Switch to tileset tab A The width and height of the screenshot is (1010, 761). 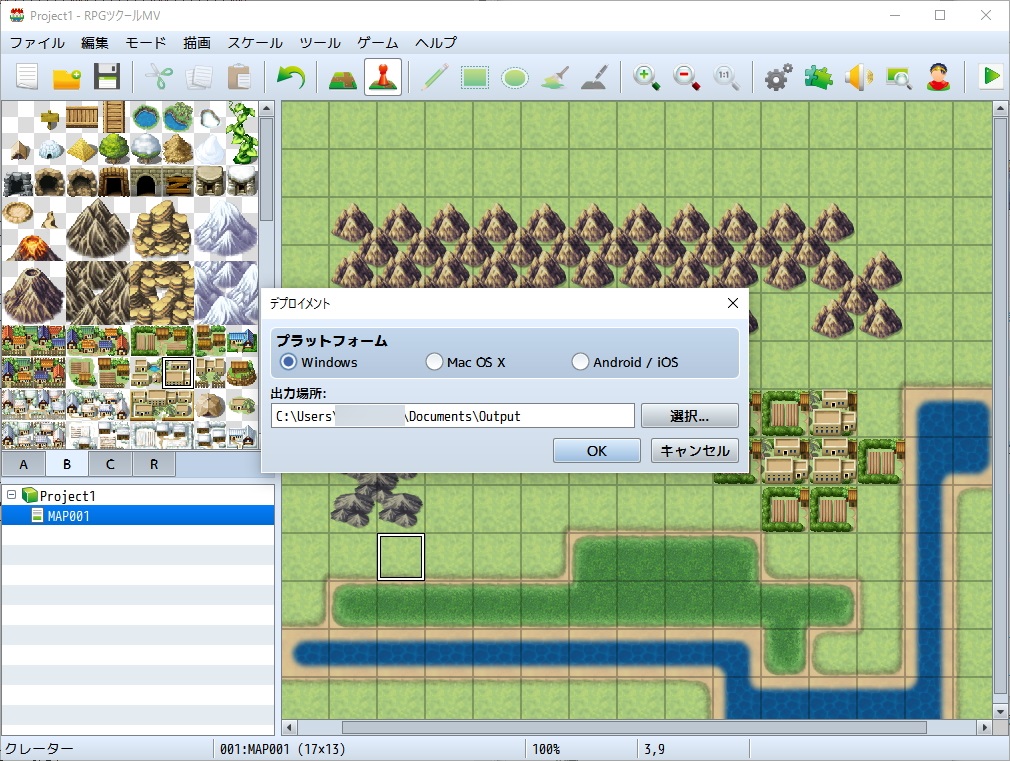tap(24, 464)
